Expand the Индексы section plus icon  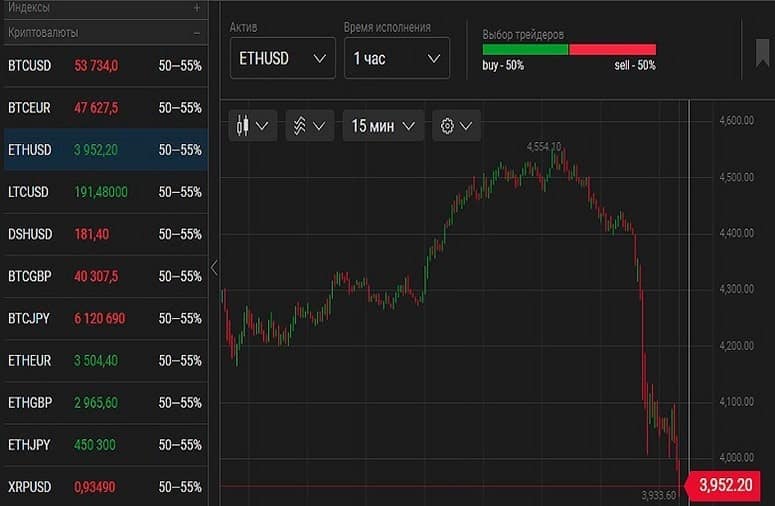click(197, 7)
